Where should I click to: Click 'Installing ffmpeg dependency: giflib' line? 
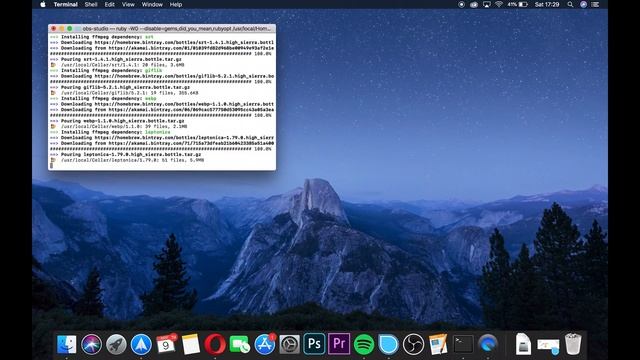106,70
